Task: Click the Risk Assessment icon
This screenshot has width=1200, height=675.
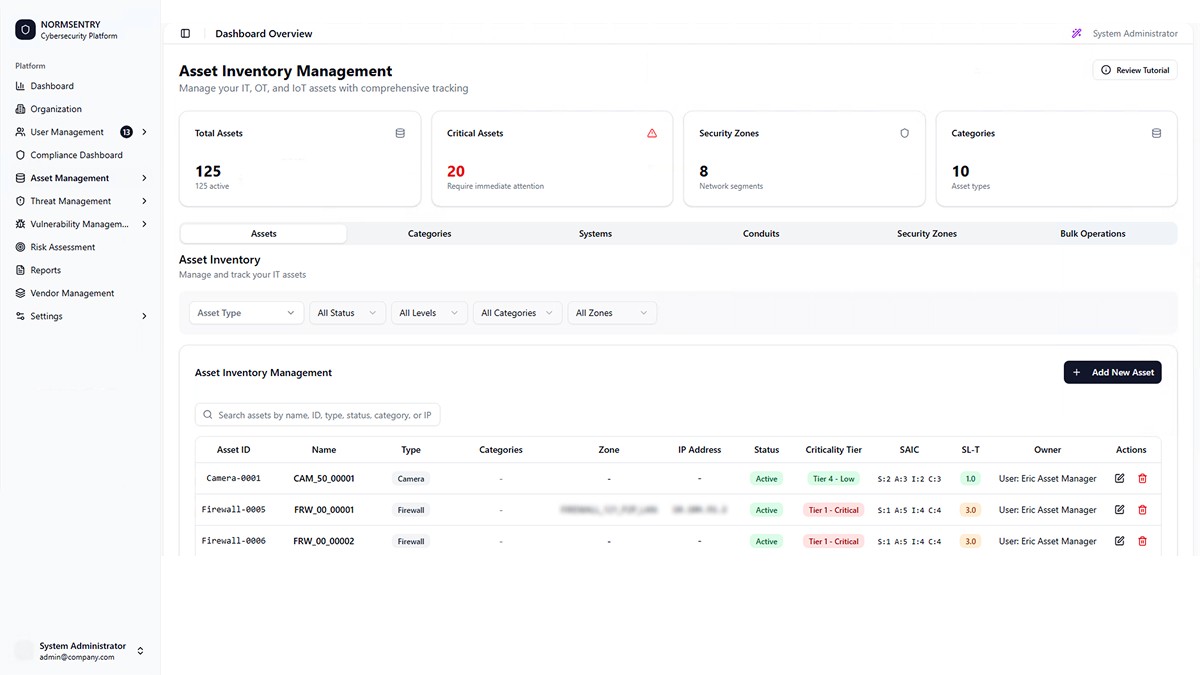Action: point(19,246)
